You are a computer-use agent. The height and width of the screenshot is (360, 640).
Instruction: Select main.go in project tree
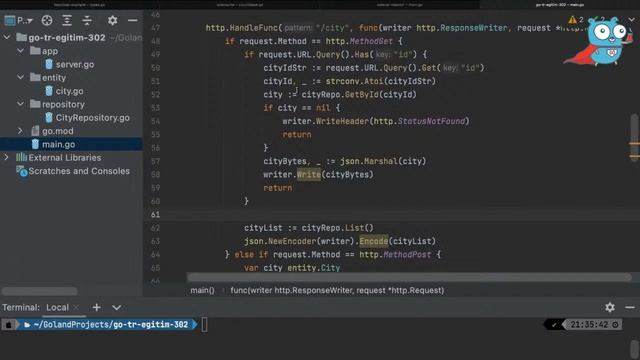[58, 144]
